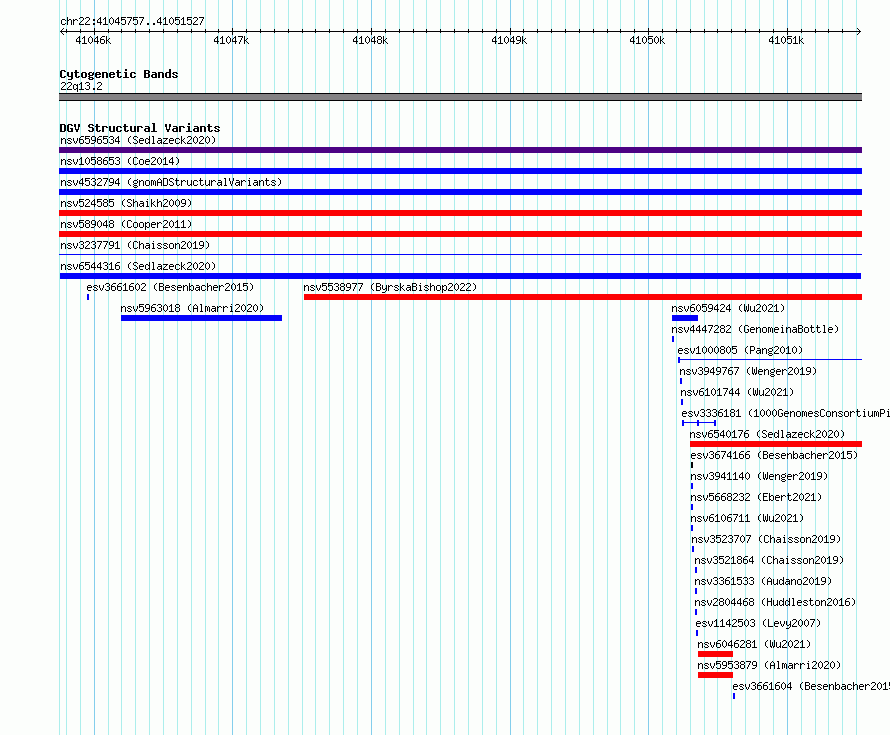Click the thin esv1000805 variant line
Image resolution: width=890 pixels, height=735 pixels.
770,359
